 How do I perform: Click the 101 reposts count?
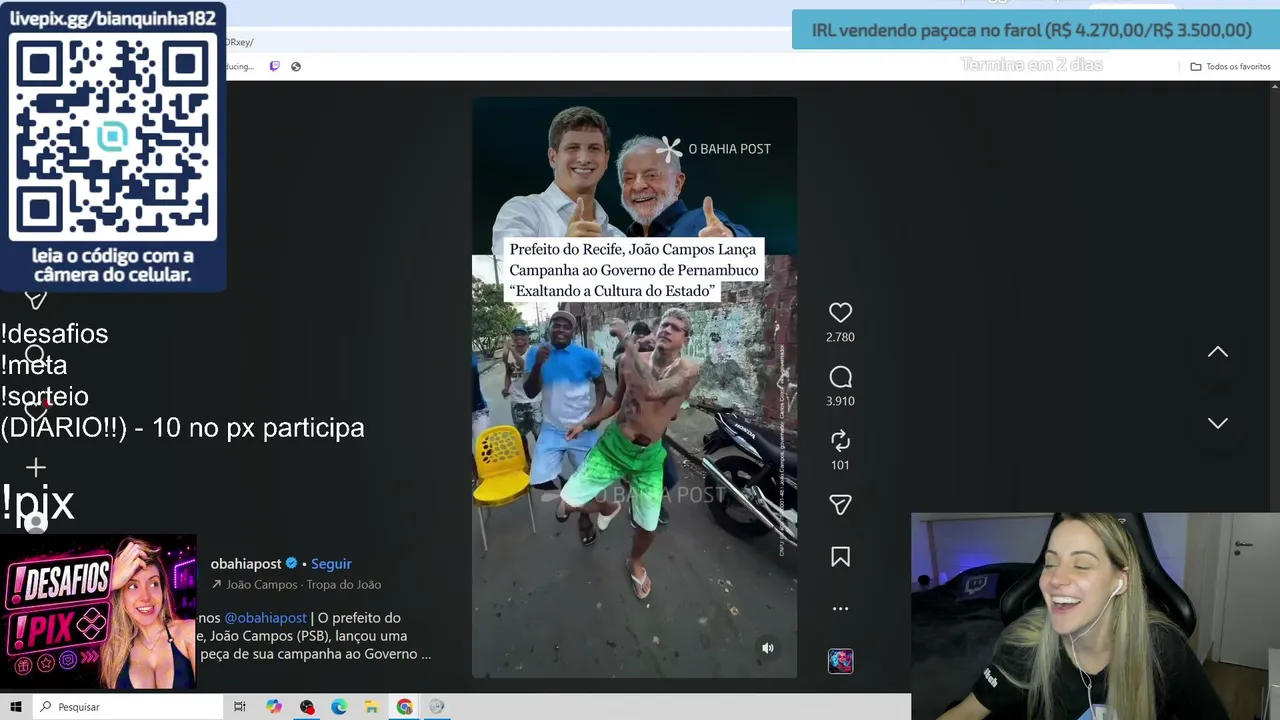[840, 465]
